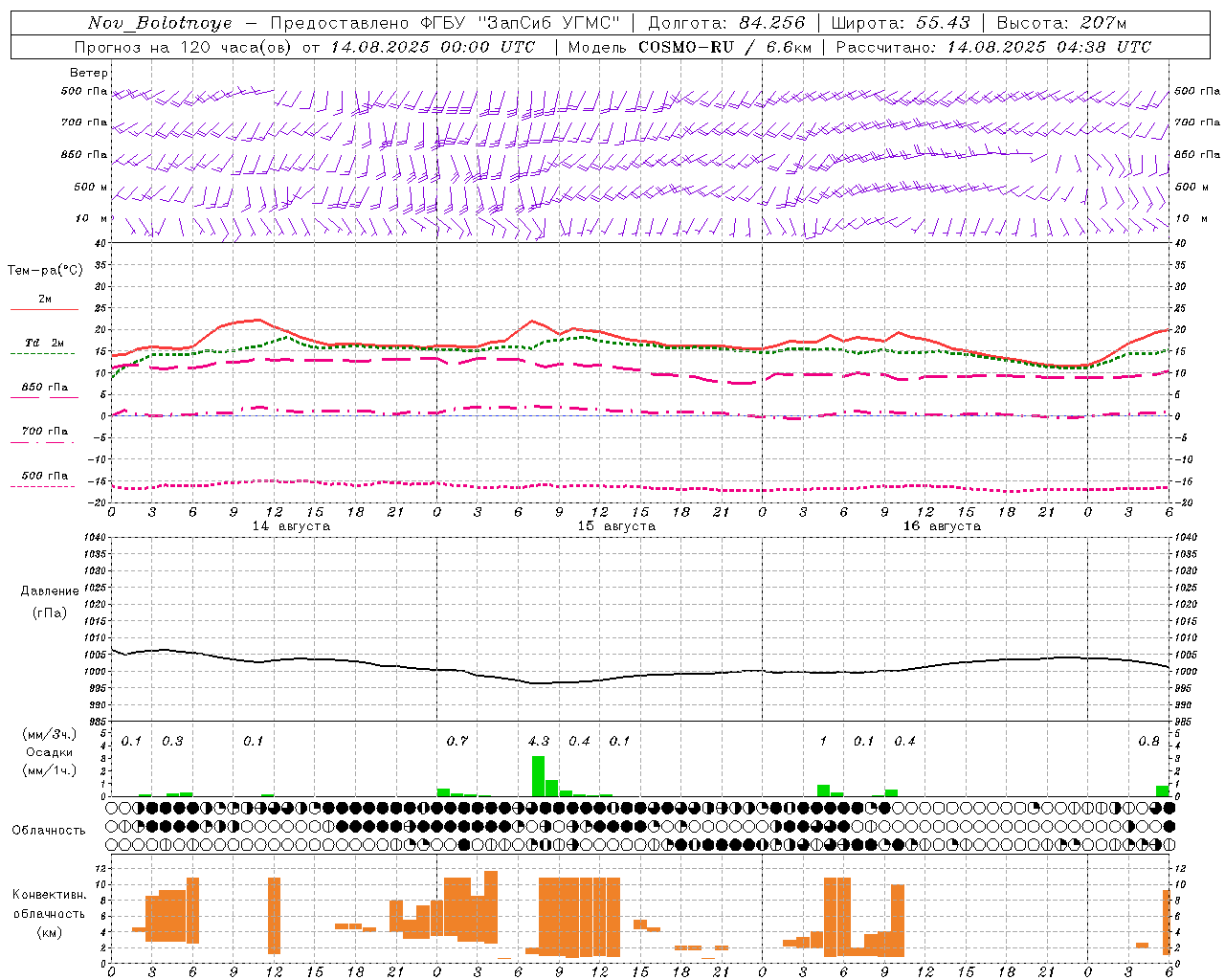1225x980 pixels.
Task: Click the (гПа) unit label under Давление
Action: [50, 613]
